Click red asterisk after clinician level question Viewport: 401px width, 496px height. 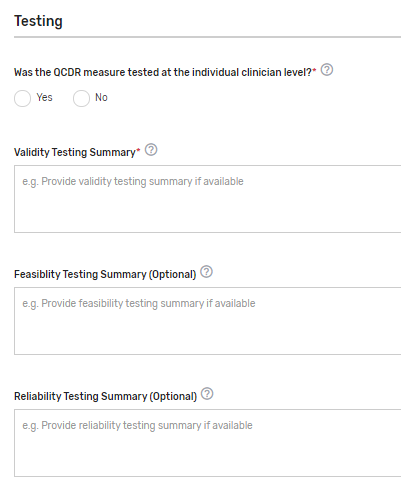[314, 70]
